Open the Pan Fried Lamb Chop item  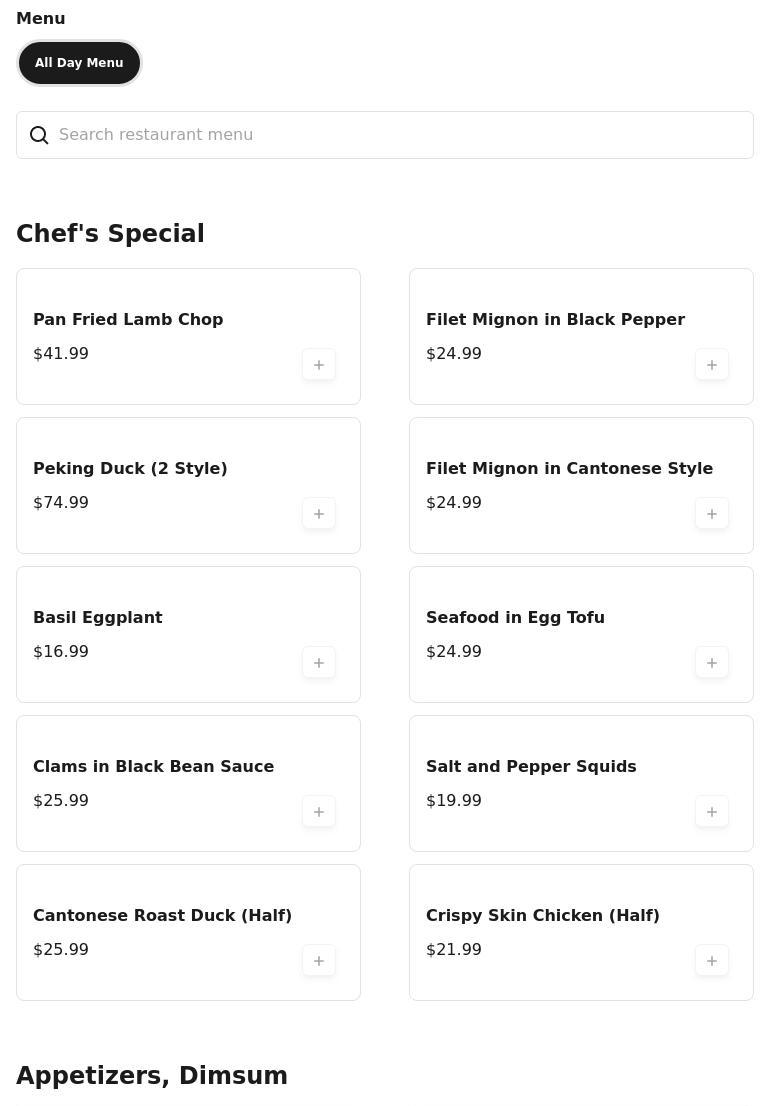[x=128, y=320]
